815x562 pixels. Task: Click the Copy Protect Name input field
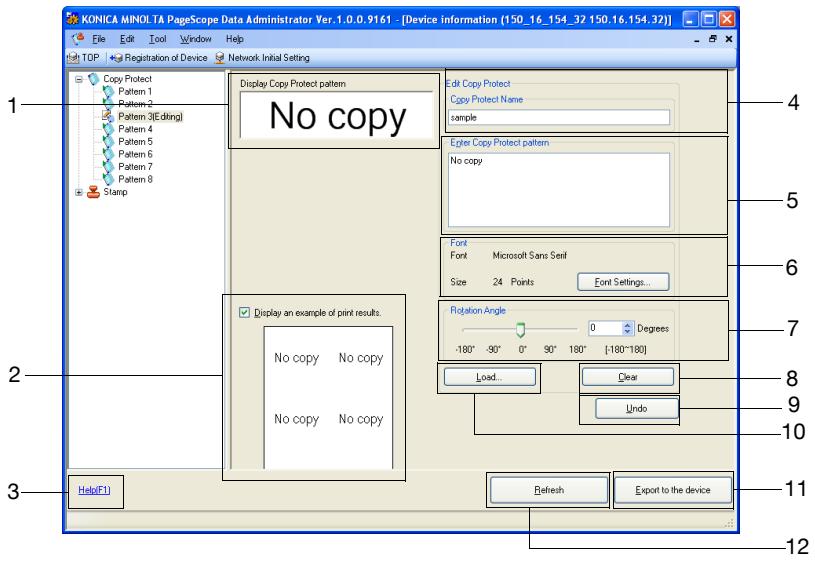(559, 117)
